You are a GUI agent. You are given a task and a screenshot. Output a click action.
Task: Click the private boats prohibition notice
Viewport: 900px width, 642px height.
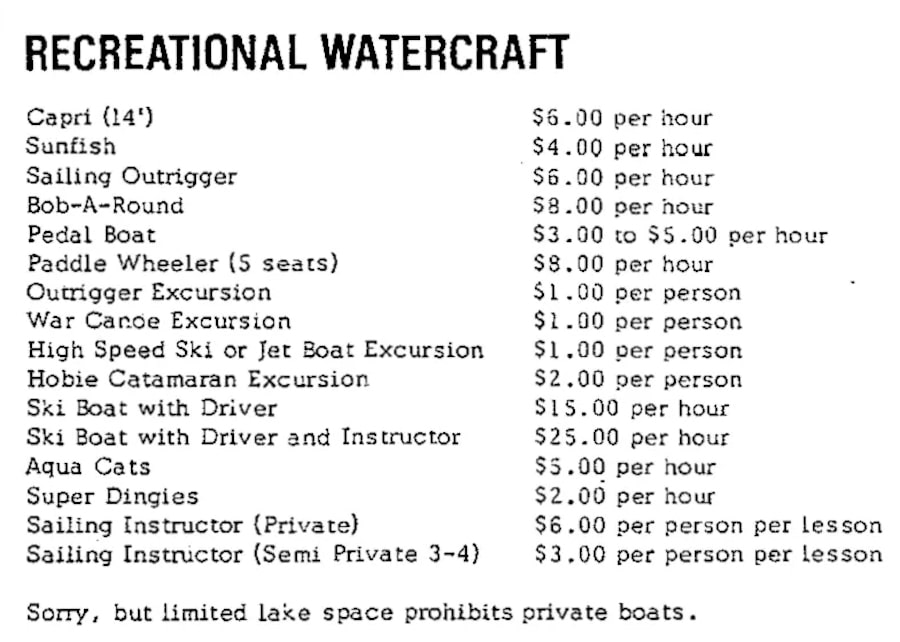point(360,611)
